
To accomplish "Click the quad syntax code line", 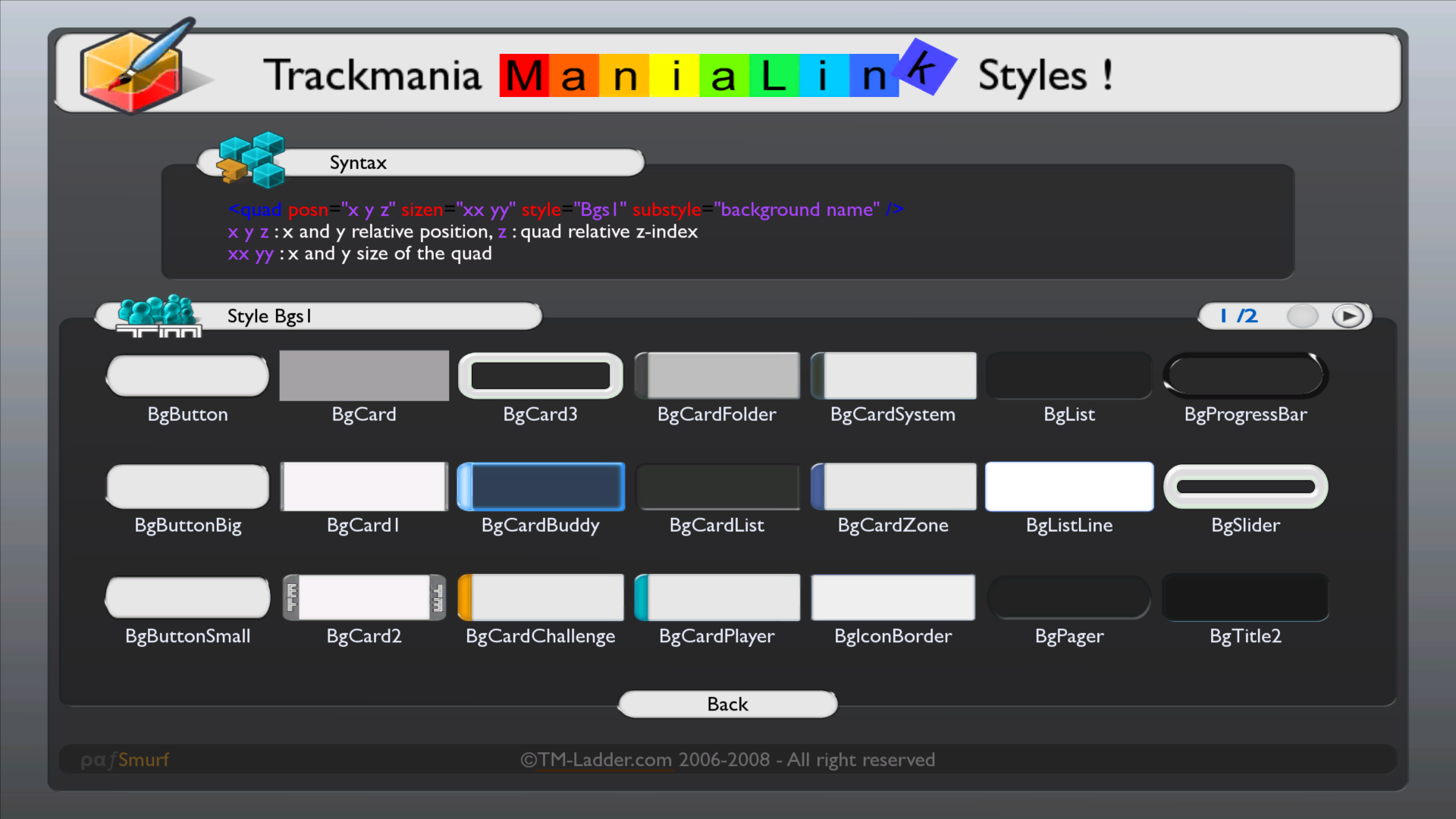I will click(x=566, y=209).
